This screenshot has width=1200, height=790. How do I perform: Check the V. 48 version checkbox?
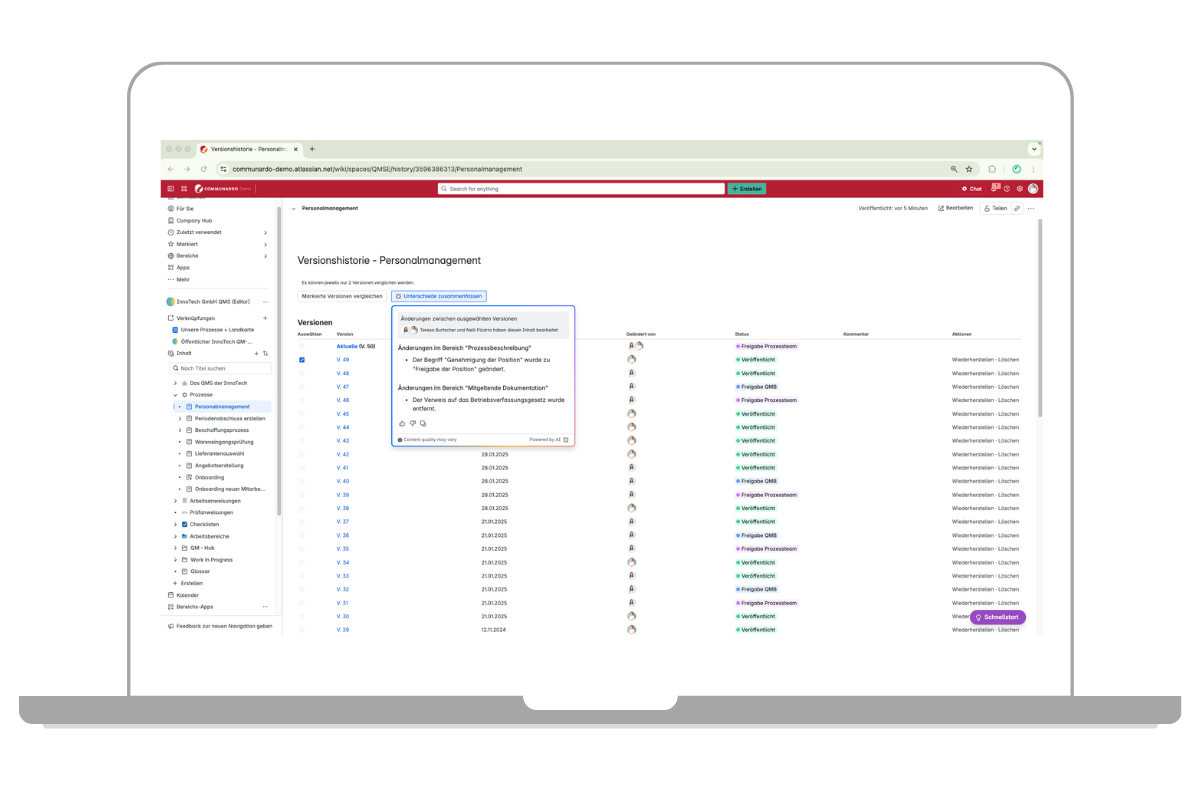point(302,373)
